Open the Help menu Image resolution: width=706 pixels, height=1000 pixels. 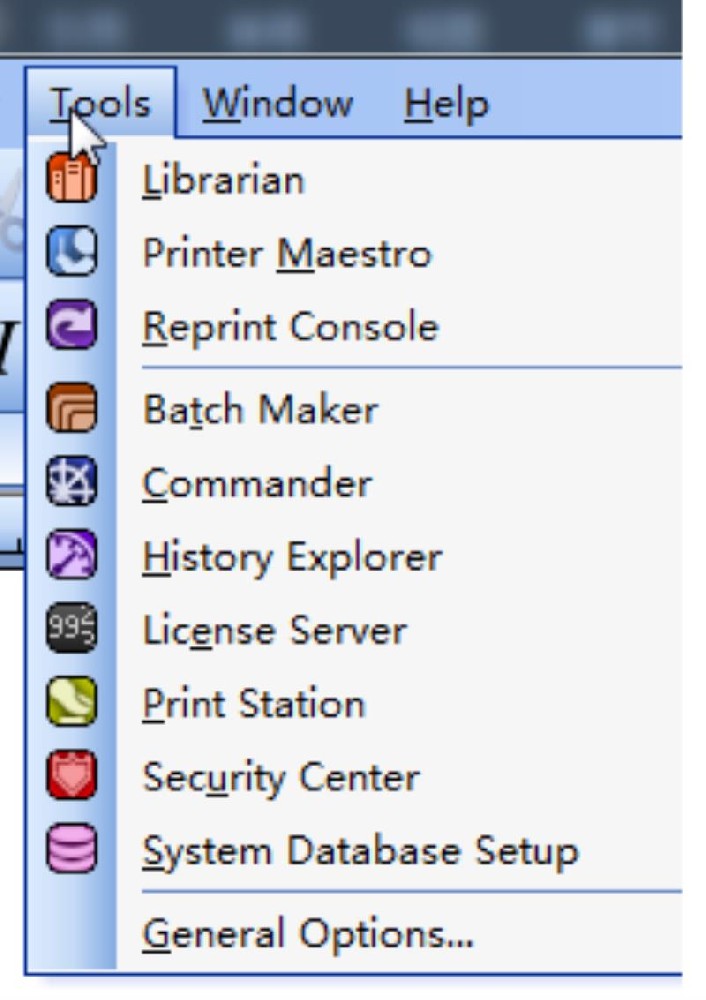coord(446,104)
